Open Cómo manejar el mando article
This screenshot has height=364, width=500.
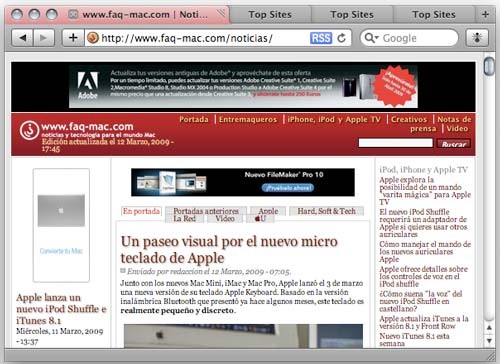click(425, 252)
